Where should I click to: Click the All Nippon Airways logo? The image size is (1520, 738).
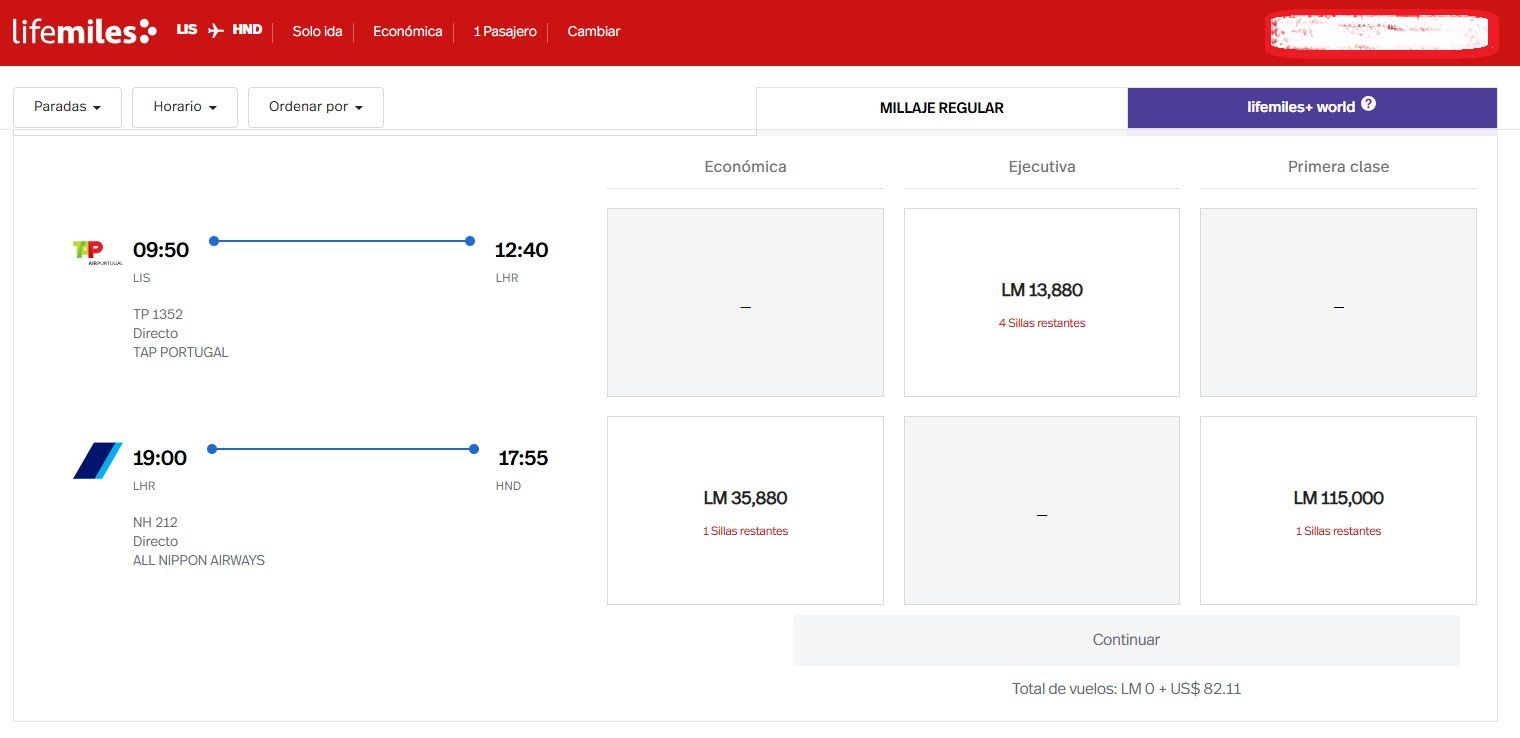tap(98, 460)
